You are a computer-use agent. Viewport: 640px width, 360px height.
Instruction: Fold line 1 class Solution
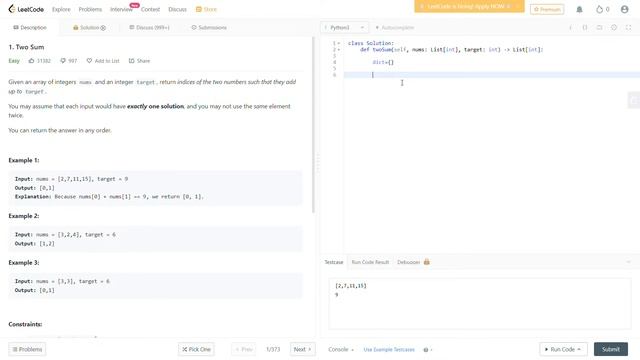click(x=338, y=43)
